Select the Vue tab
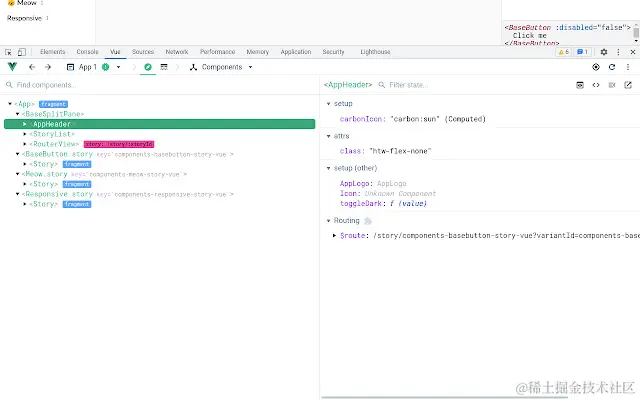 coord(115,52)
